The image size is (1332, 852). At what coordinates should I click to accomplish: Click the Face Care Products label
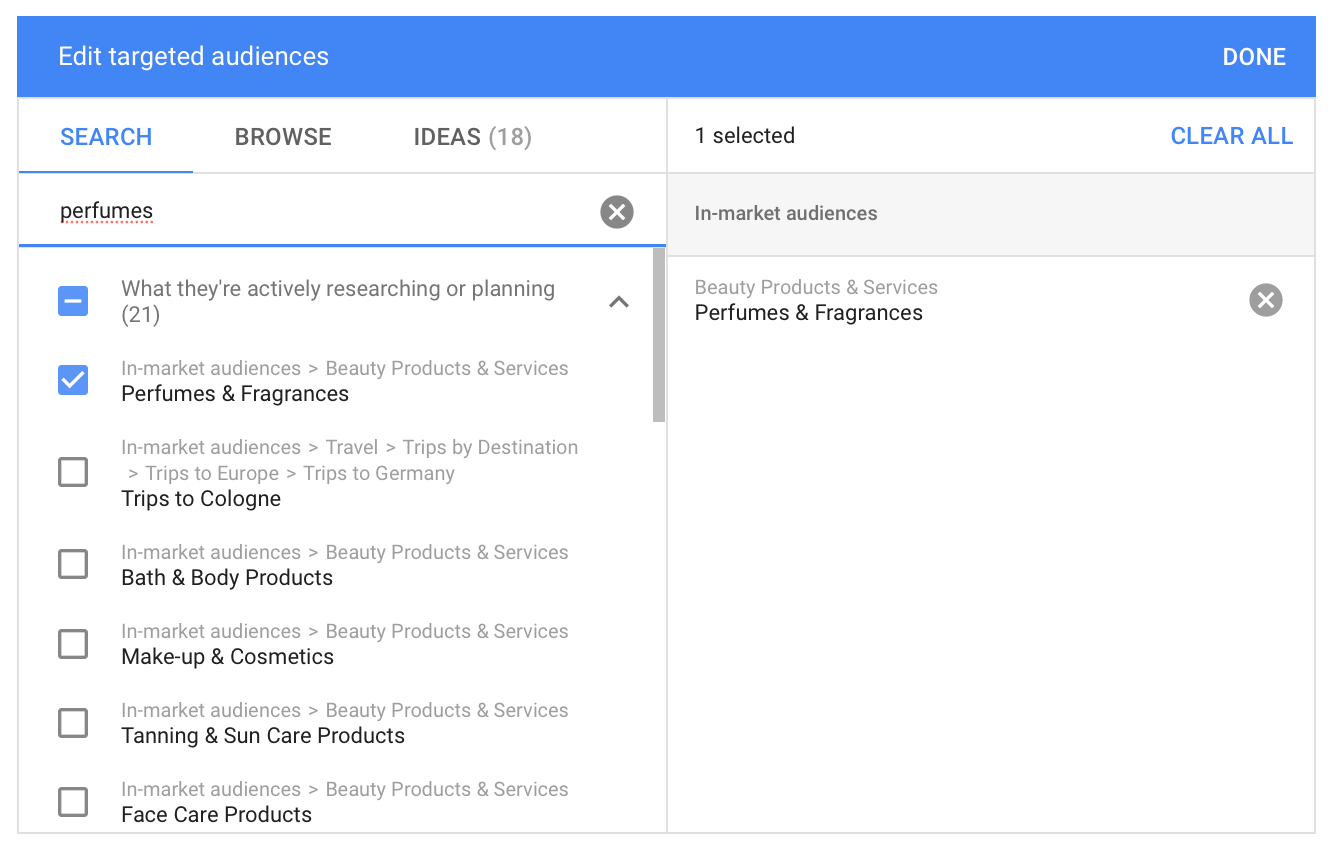pos(217,815)
